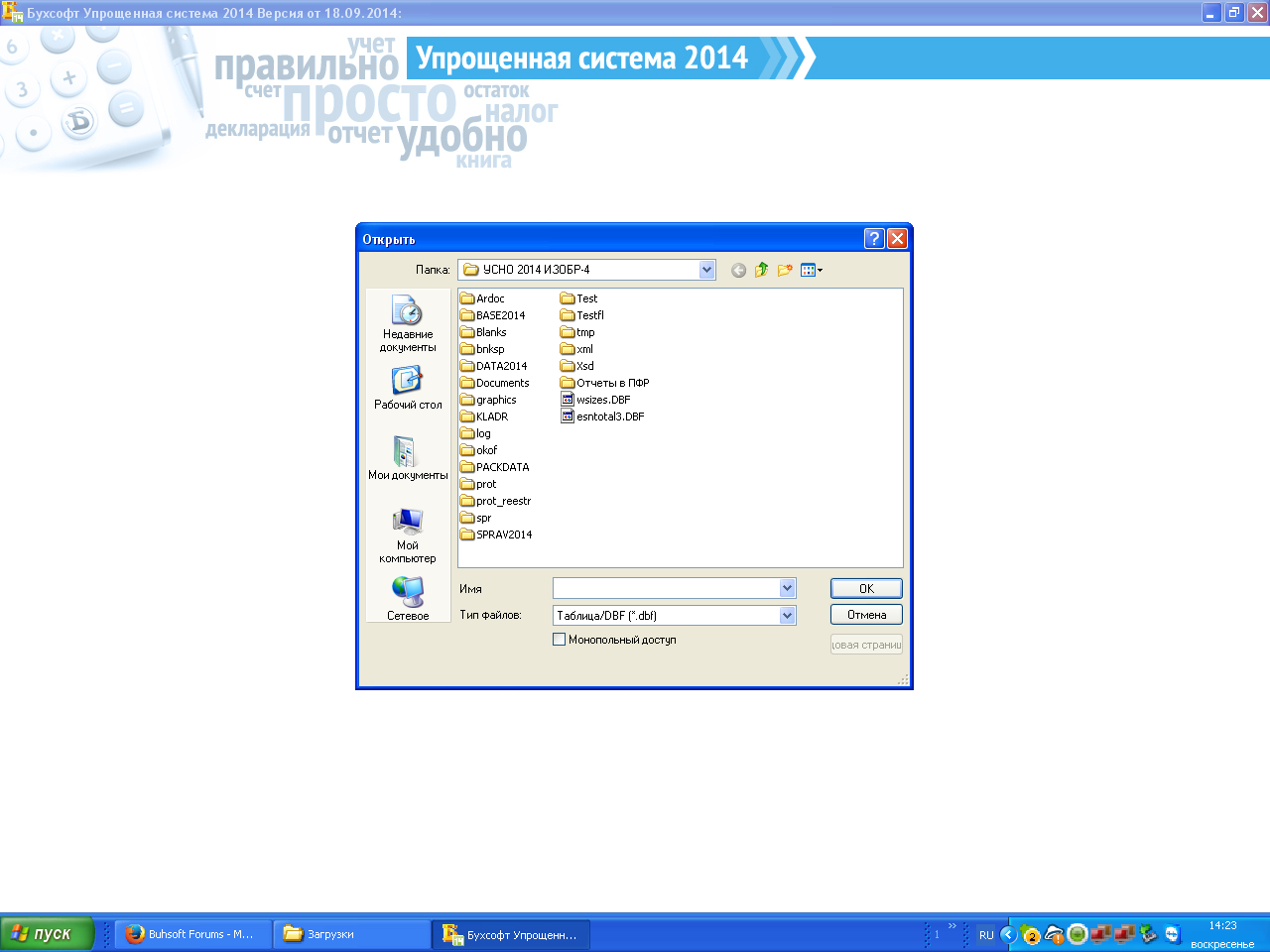Screen dimensions: 1270x952
Task: Expand the Папка folder dropdown
Action: [706, 270]
